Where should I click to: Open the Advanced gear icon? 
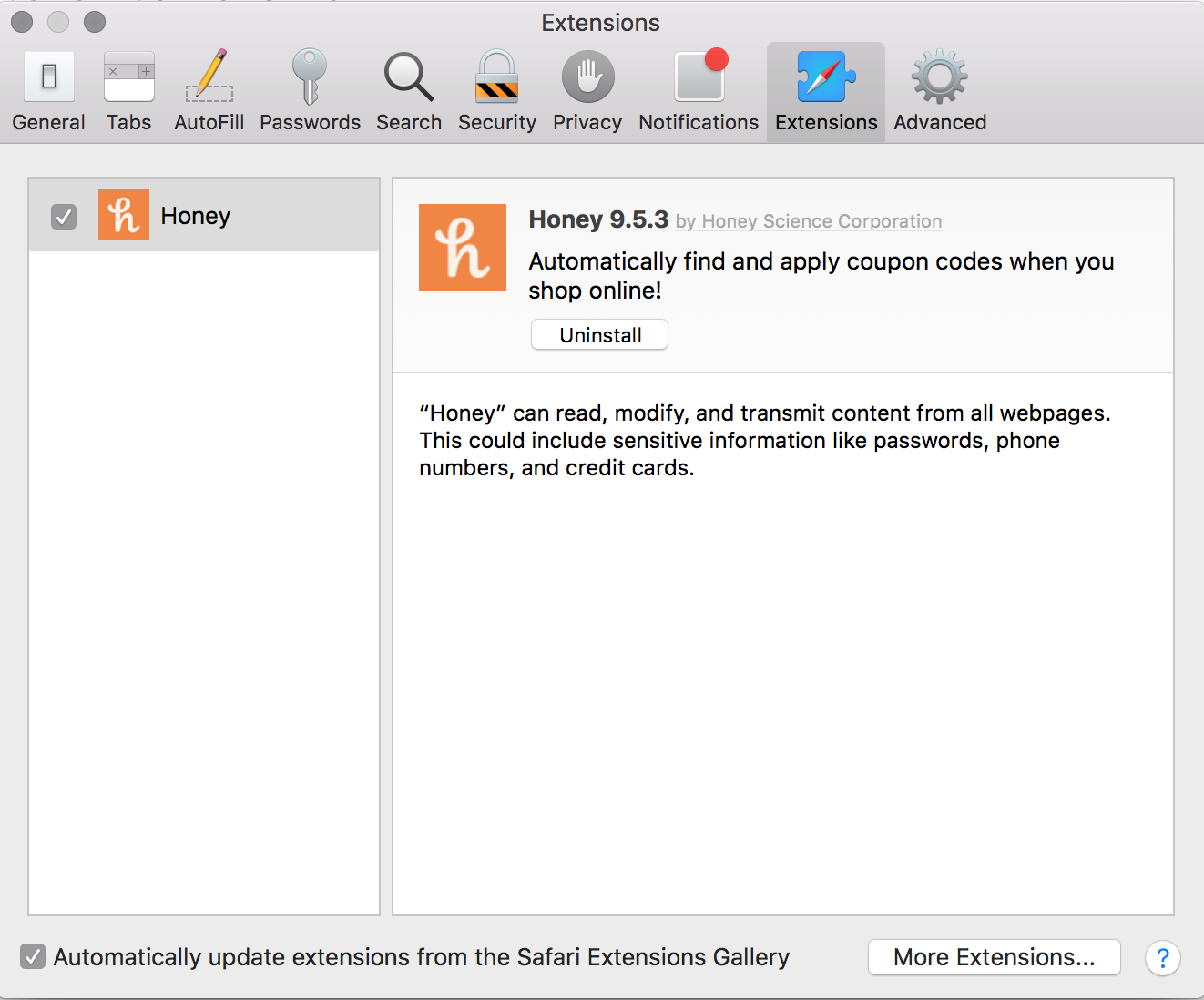click(940, 77)
